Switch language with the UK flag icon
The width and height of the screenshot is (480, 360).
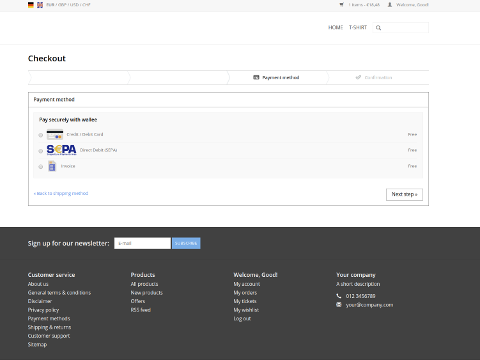click(x=40, y=5)
